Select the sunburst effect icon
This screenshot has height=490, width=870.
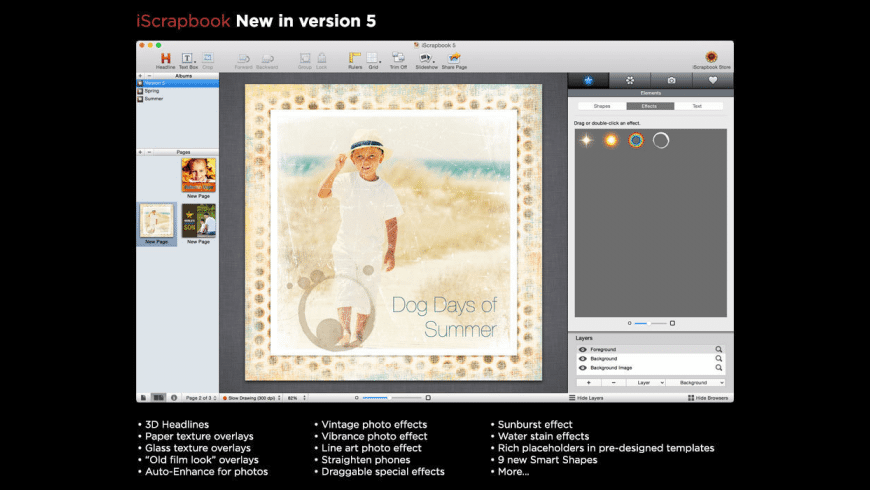[x=610, y=140]
